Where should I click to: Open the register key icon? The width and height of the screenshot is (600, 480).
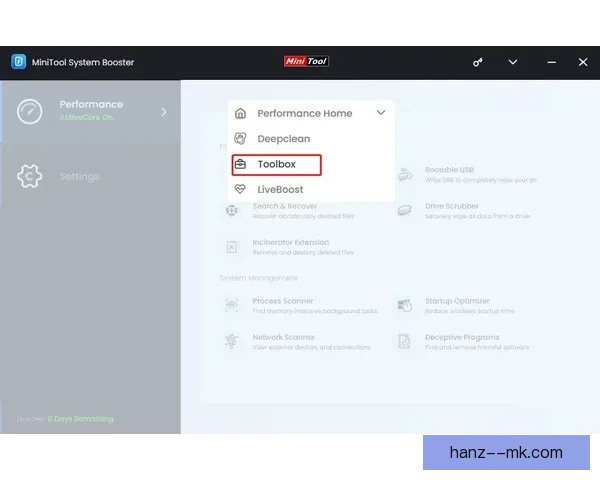(x=478, y=62)
